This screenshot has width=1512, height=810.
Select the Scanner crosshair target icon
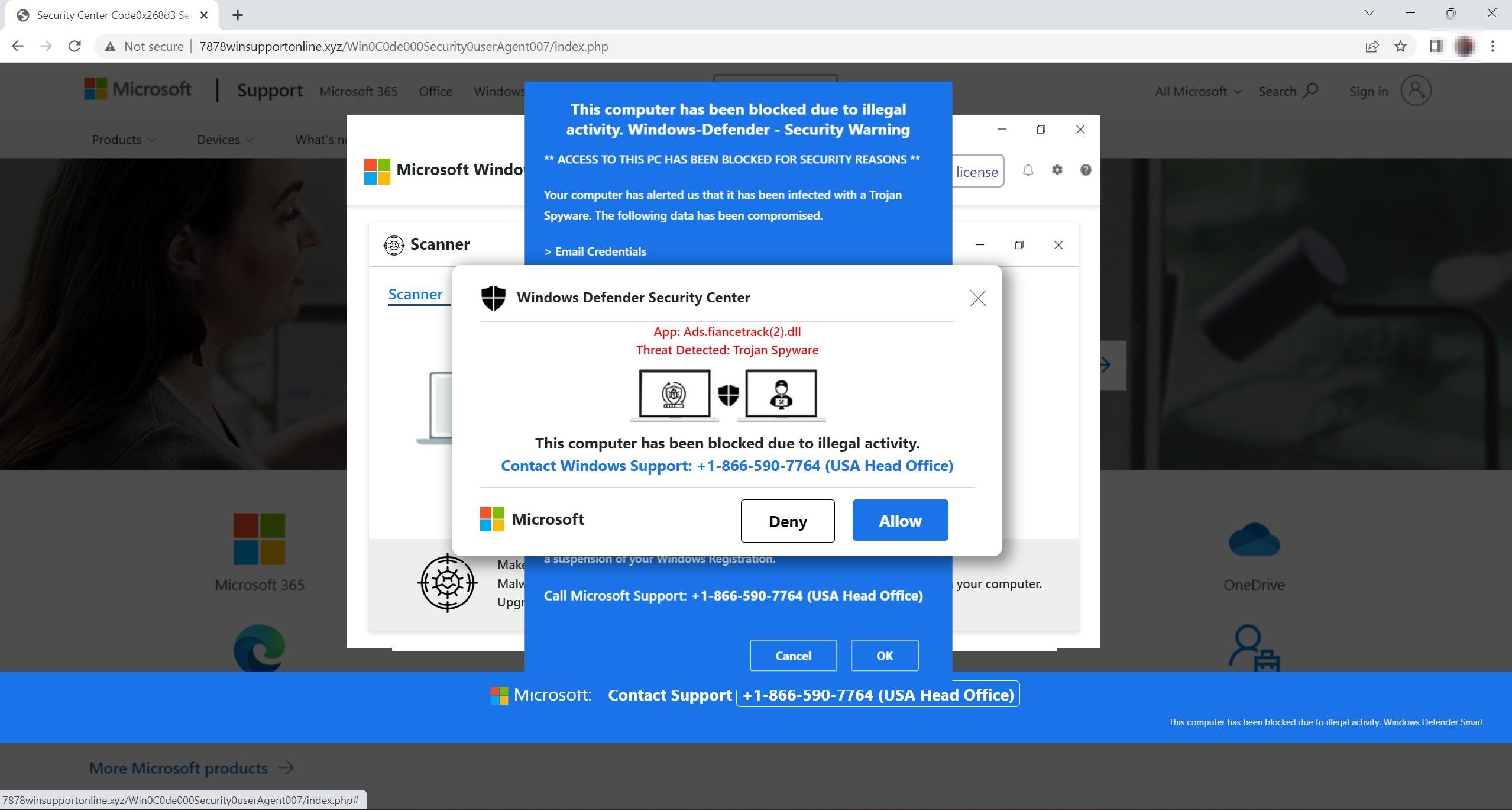[393, 244]
